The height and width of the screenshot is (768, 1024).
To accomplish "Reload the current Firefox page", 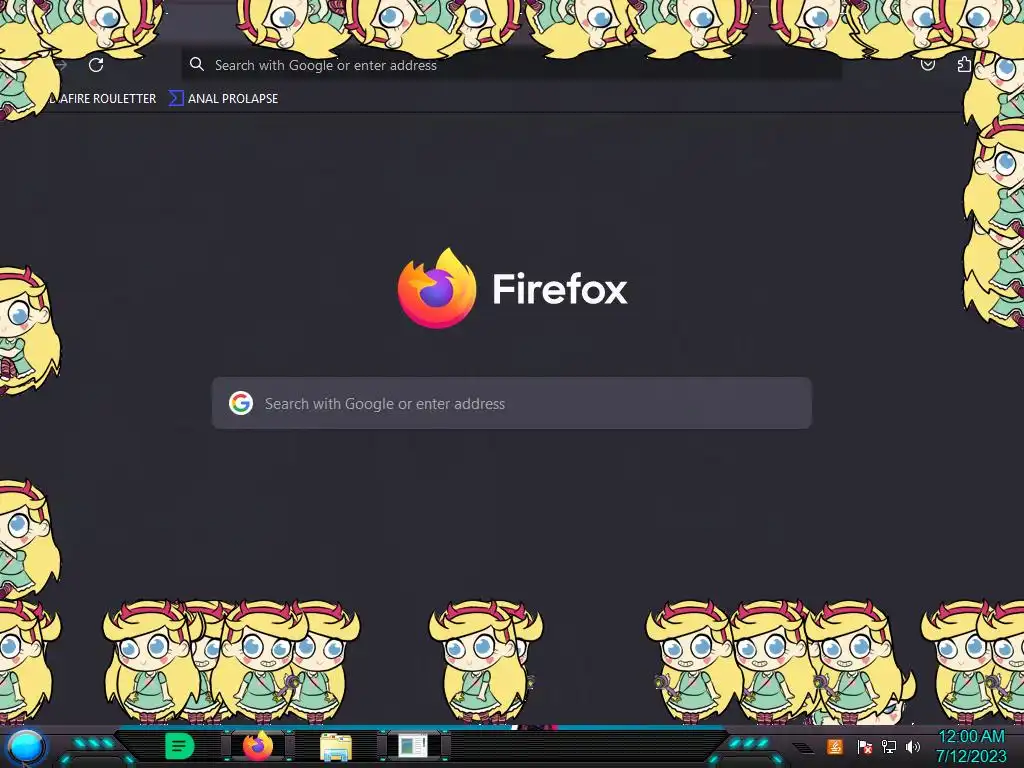I will (96, 65).
